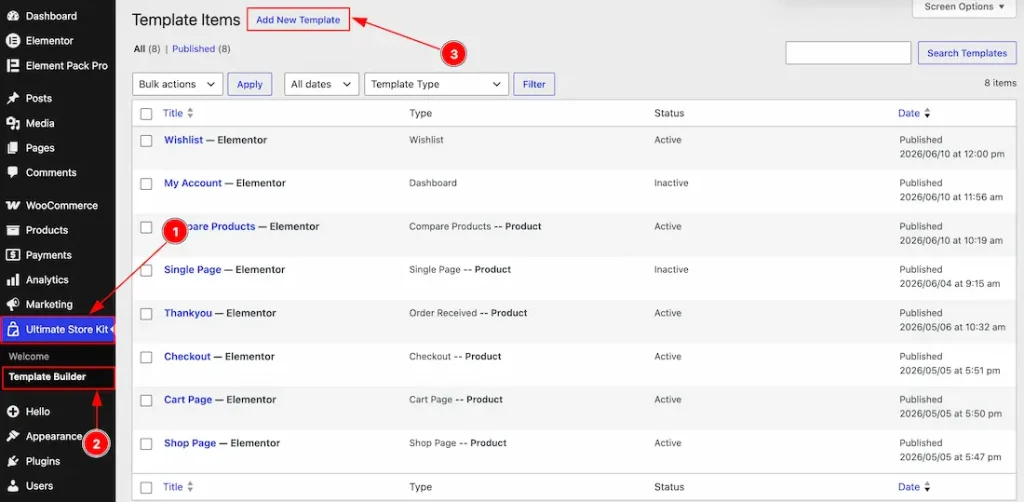Image resolution: width=1024 pixels, height=502 pixels.
Task: Click the Posts pin icon
Action: 12,99
